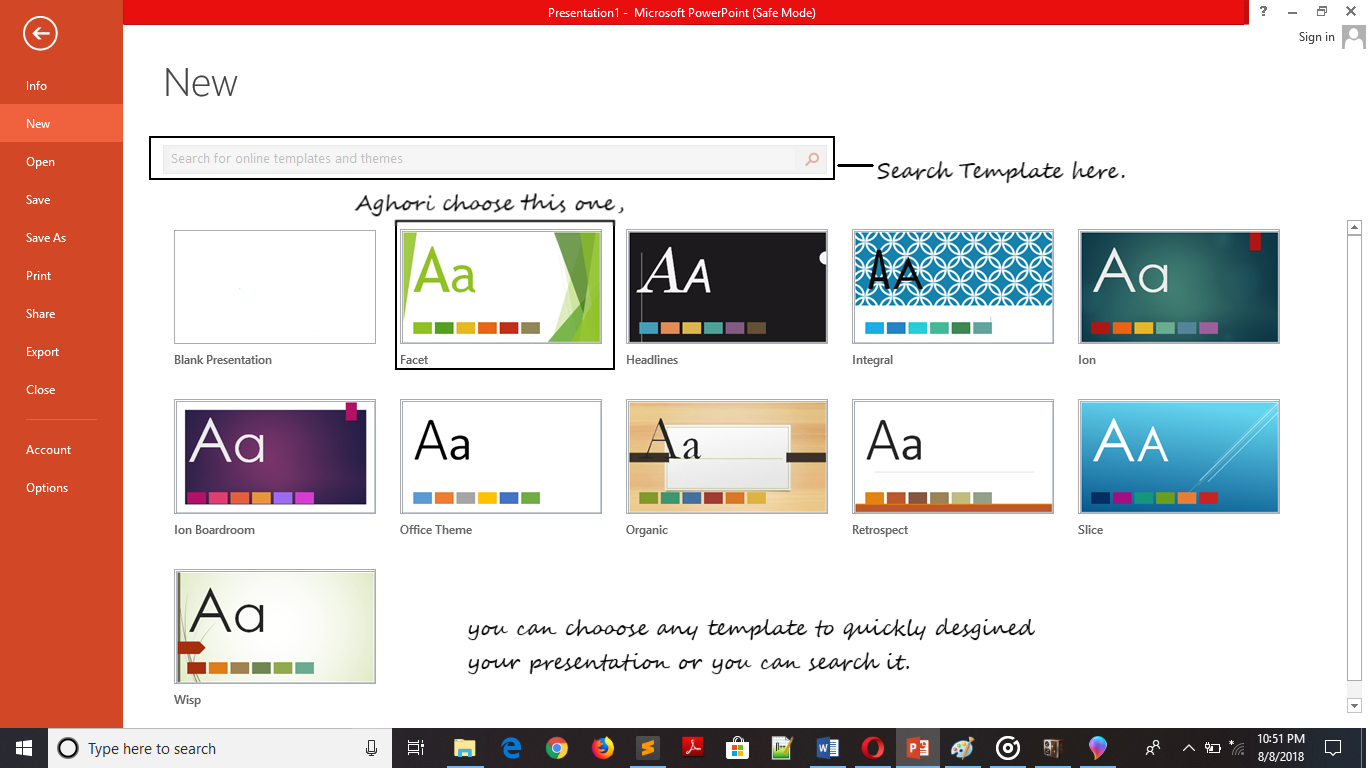Show hidden system tray icons

click(1188, 748)
